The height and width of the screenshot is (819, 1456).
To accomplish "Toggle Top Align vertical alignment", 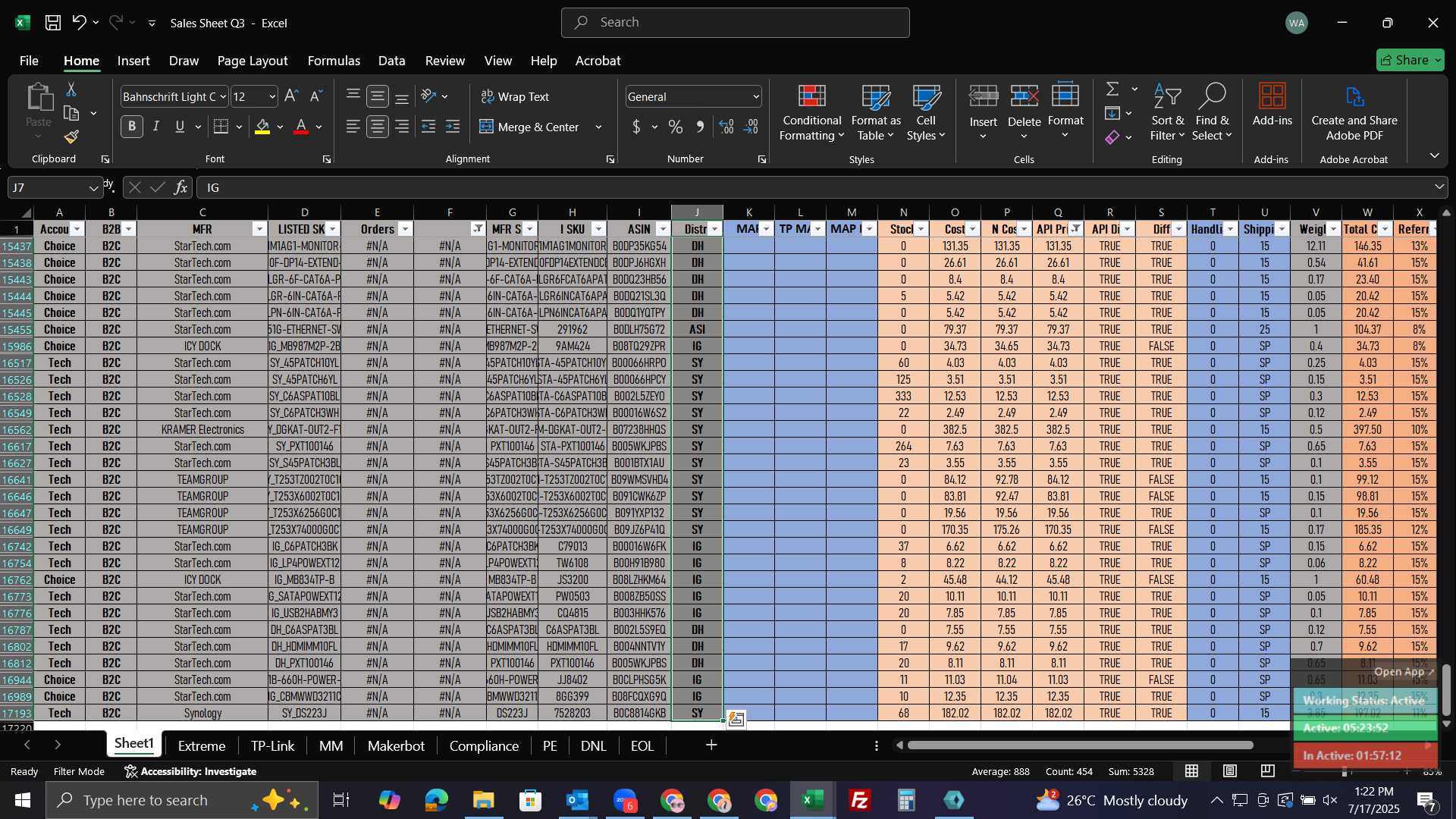I will point(353,96).
